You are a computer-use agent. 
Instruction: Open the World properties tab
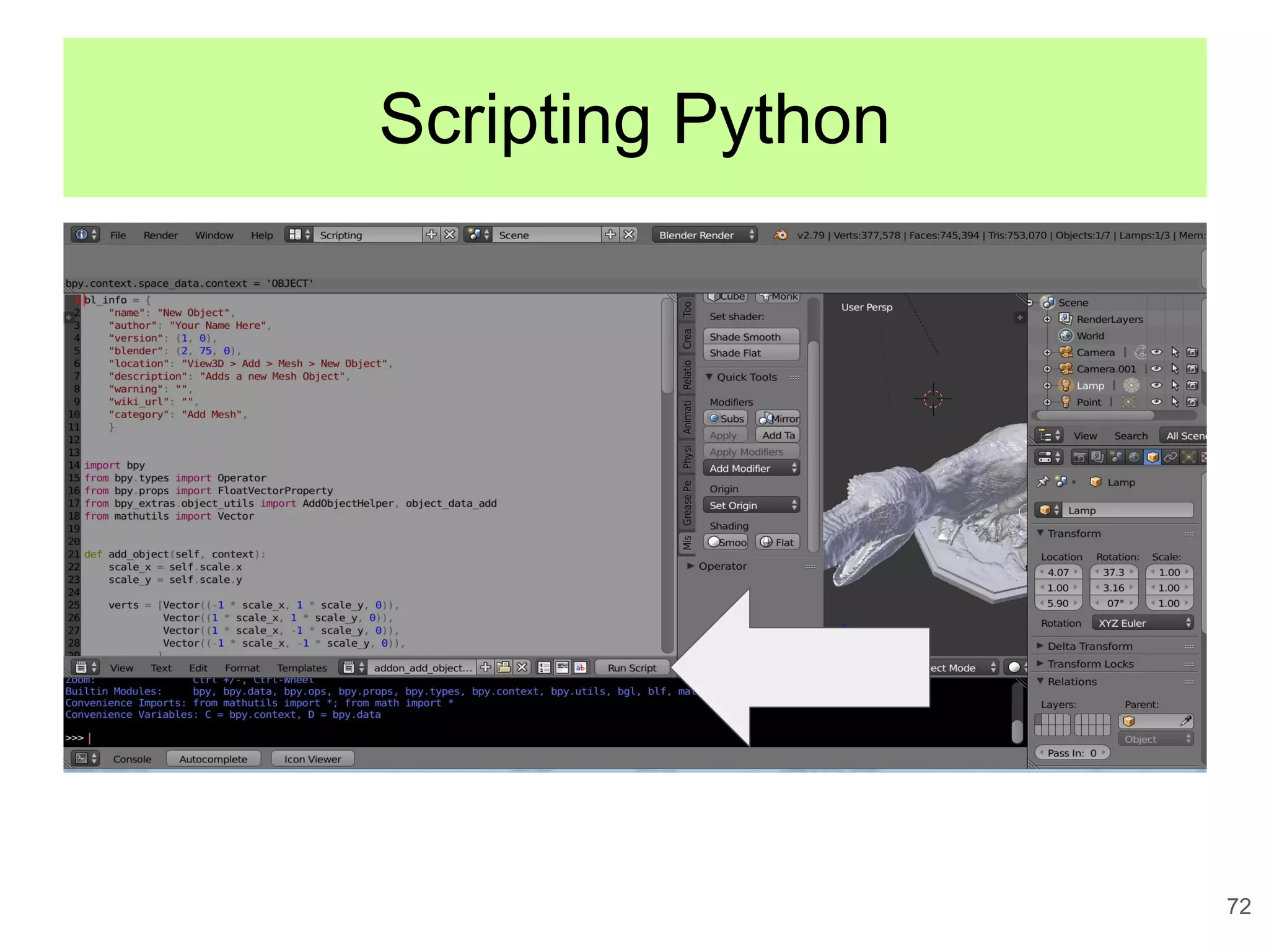point(1134,457)
